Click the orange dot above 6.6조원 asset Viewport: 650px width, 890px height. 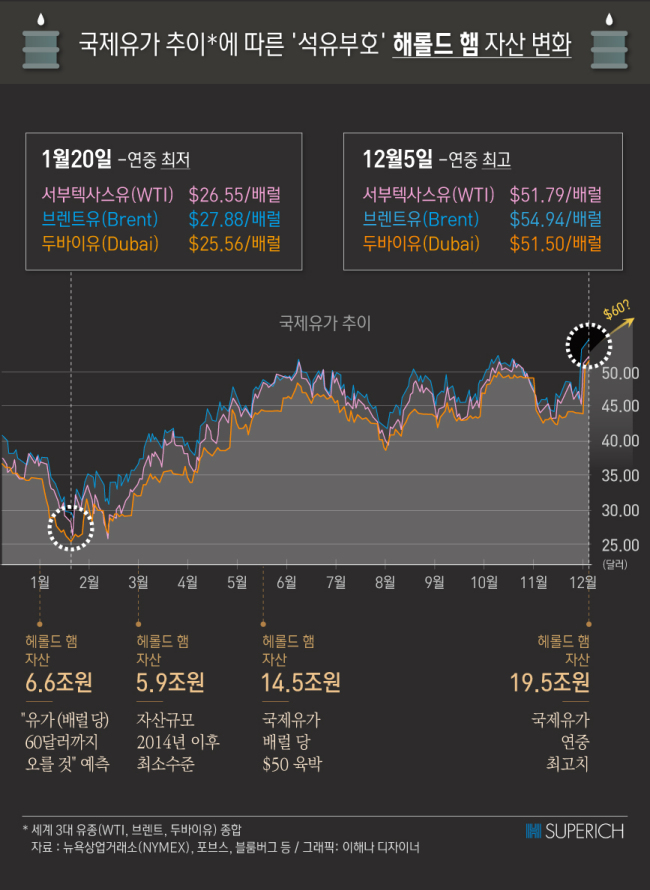[40, 624]
